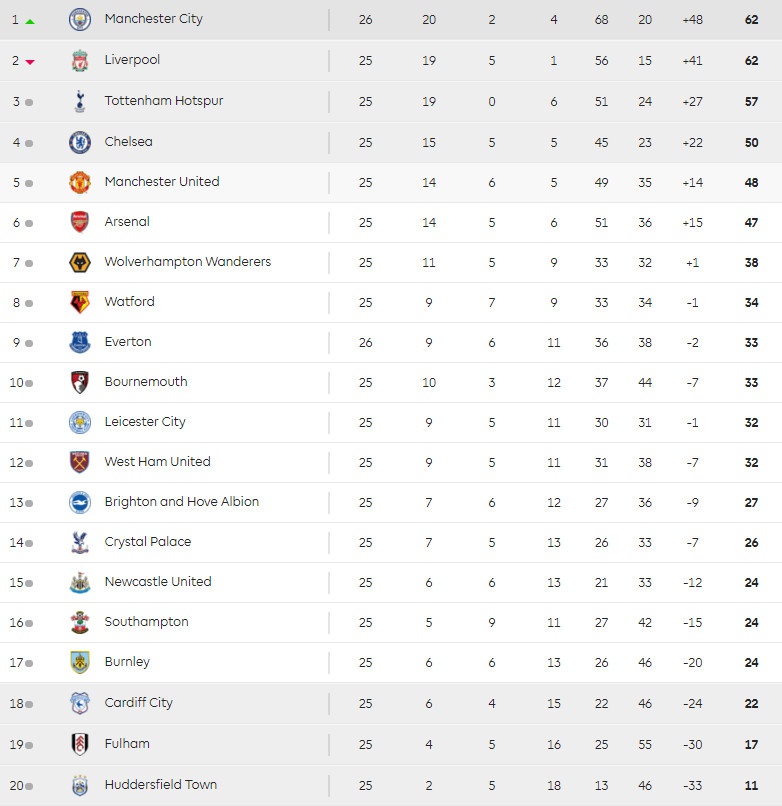
Task: Click the Everton club badge
Action: pos(80,342)
